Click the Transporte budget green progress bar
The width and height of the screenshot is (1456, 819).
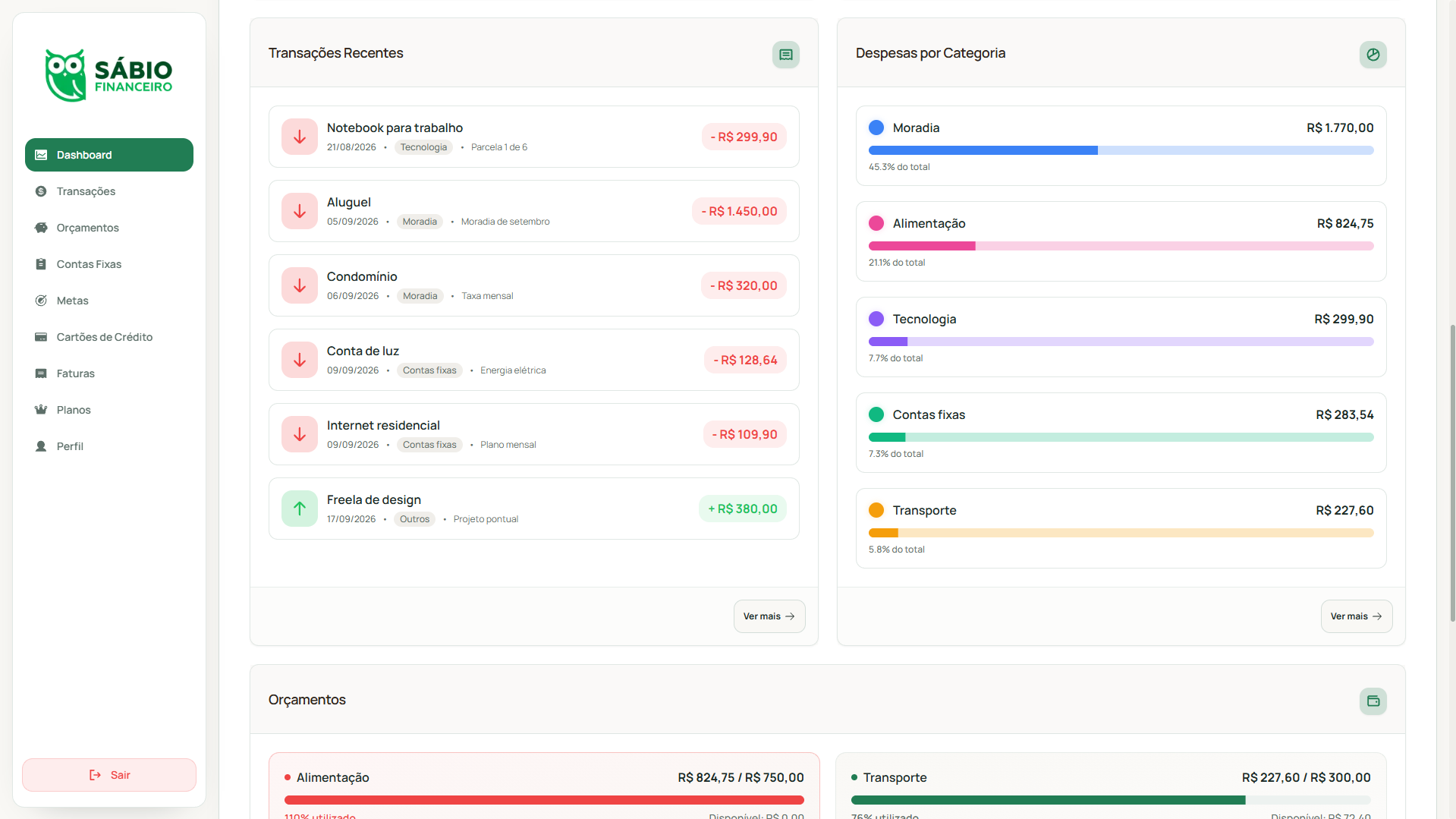click(x=1111, y=800)
